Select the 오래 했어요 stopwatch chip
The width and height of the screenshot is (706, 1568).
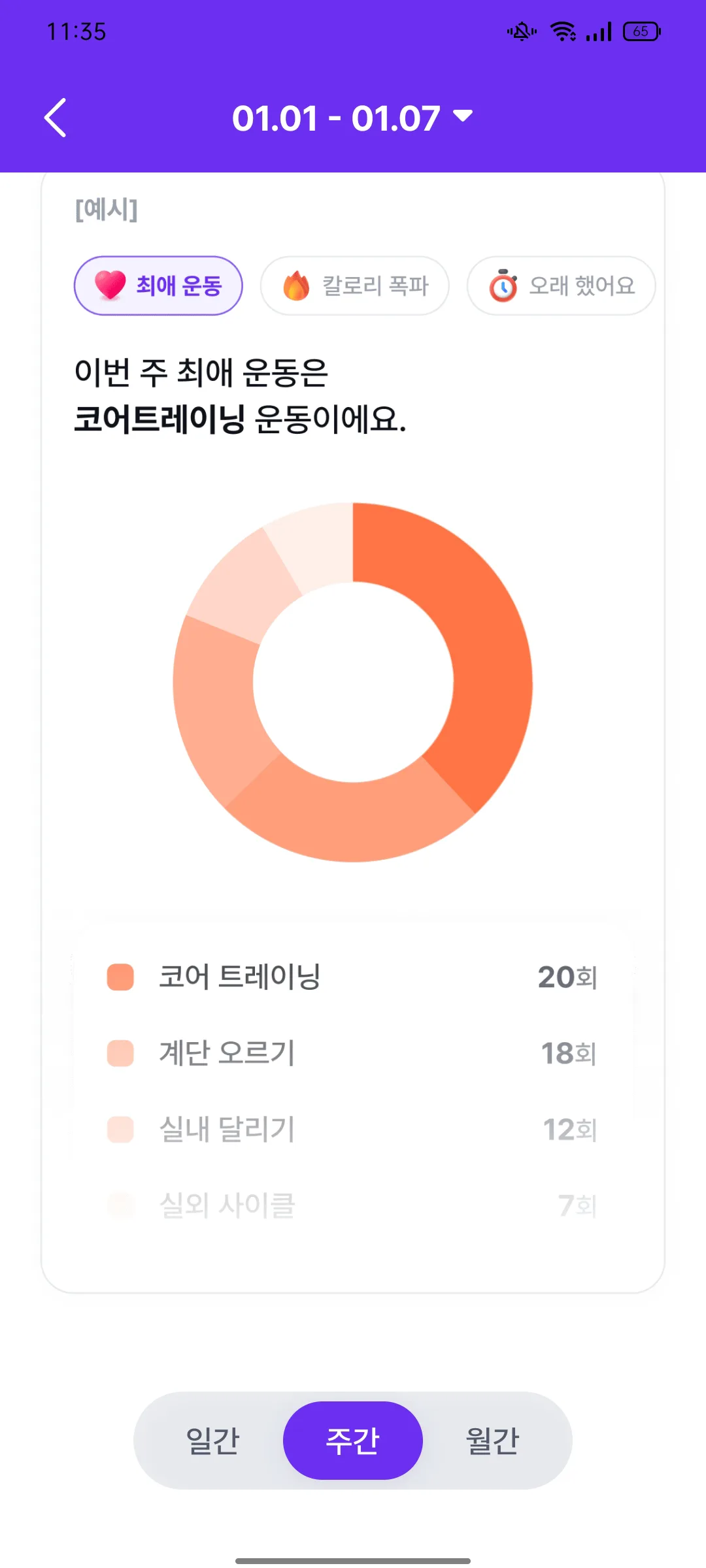point(561,286)
